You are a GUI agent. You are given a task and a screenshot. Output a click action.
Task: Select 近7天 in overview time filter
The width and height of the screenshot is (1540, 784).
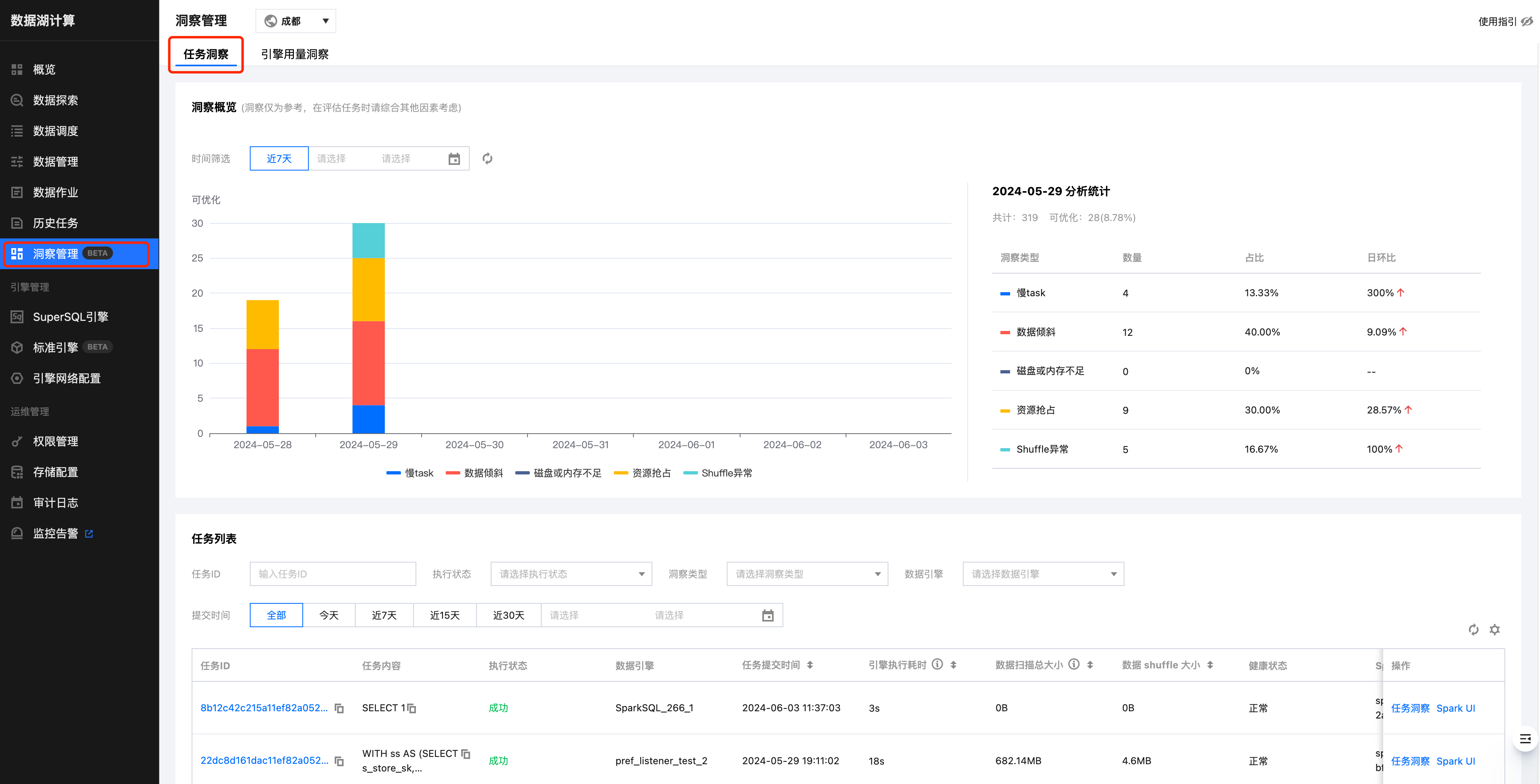point(278,158)
